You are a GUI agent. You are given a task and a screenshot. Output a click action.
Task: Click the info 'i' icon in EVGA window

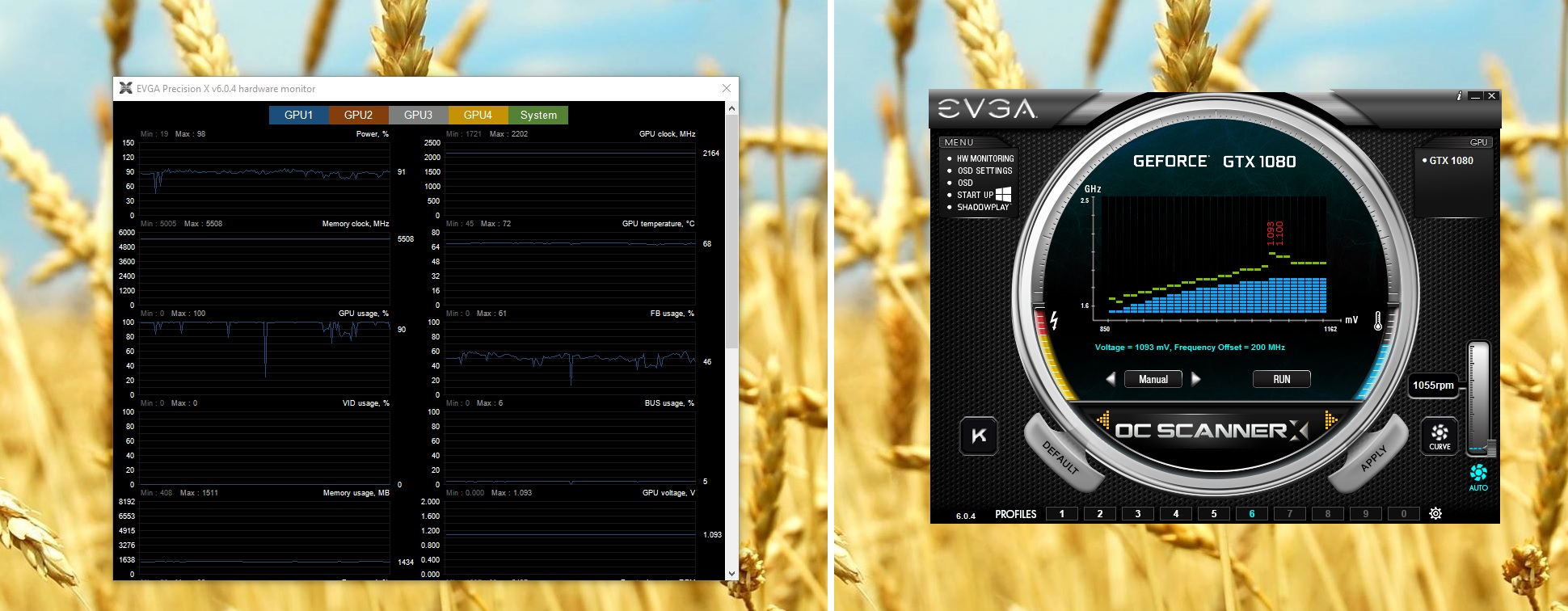1459,96
